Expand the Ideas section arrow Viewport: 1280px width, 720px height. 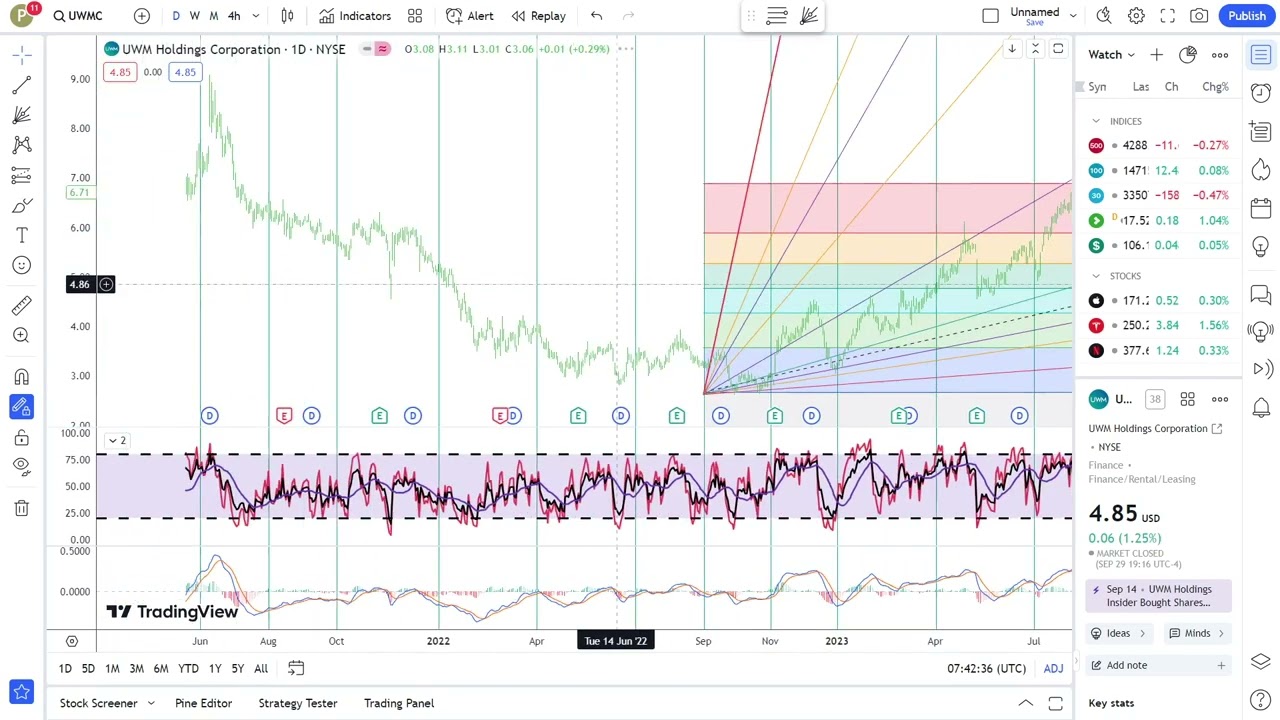[1142, 633]
